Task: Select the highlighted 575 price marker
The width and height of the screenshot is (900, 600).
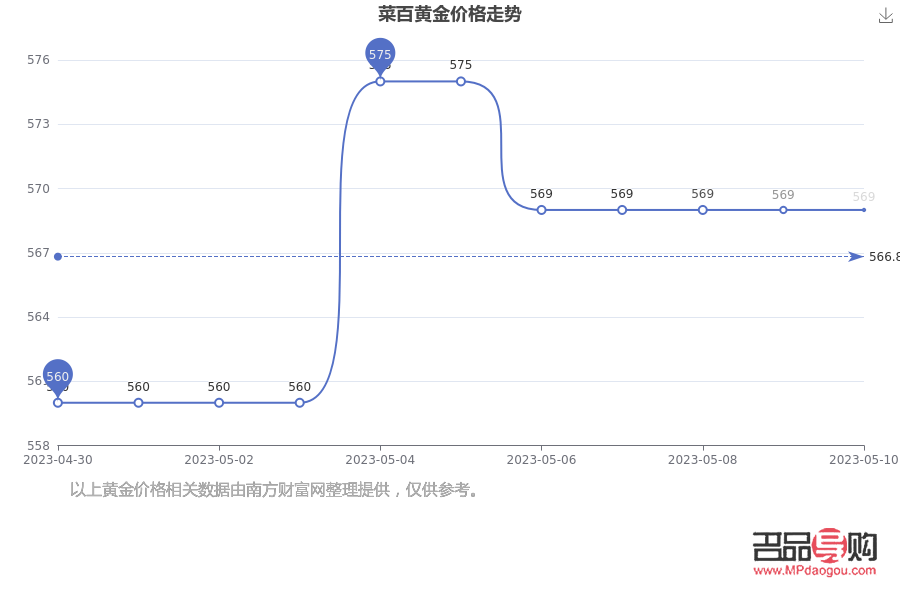Action: 379,56
